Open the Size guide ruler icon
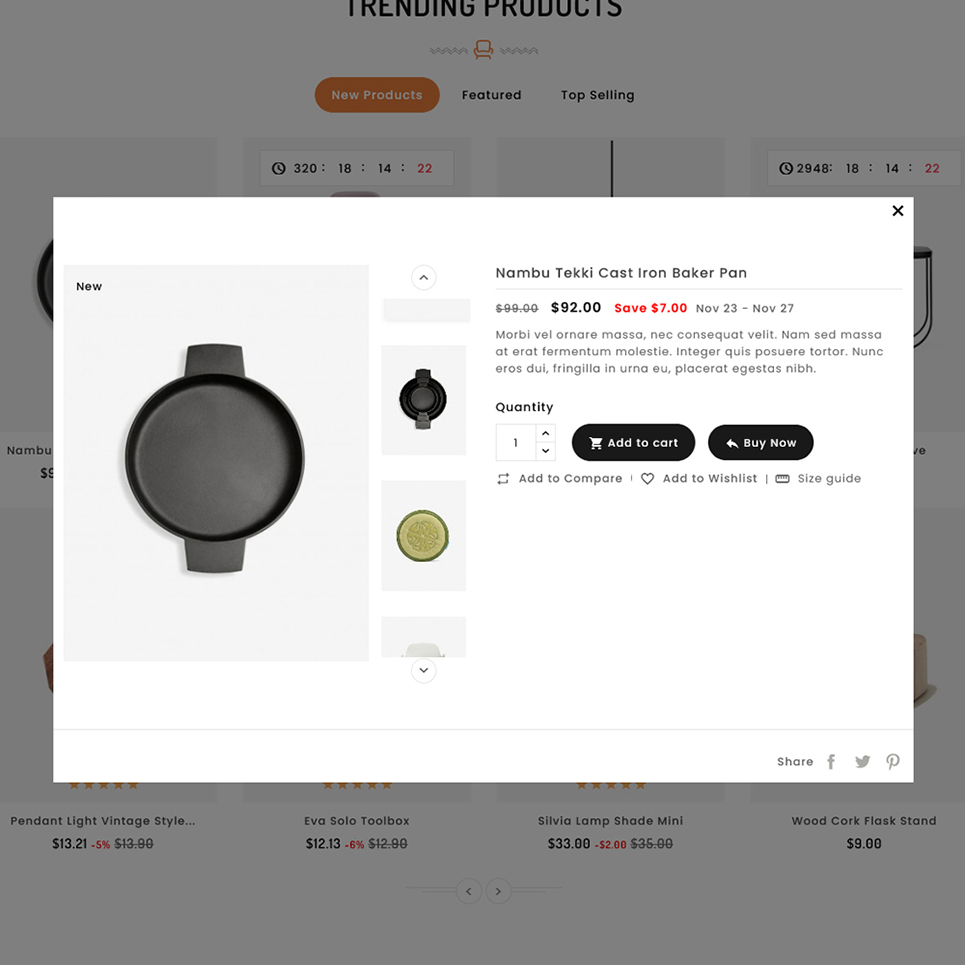The image size is (965, 965). pos(782,479)
